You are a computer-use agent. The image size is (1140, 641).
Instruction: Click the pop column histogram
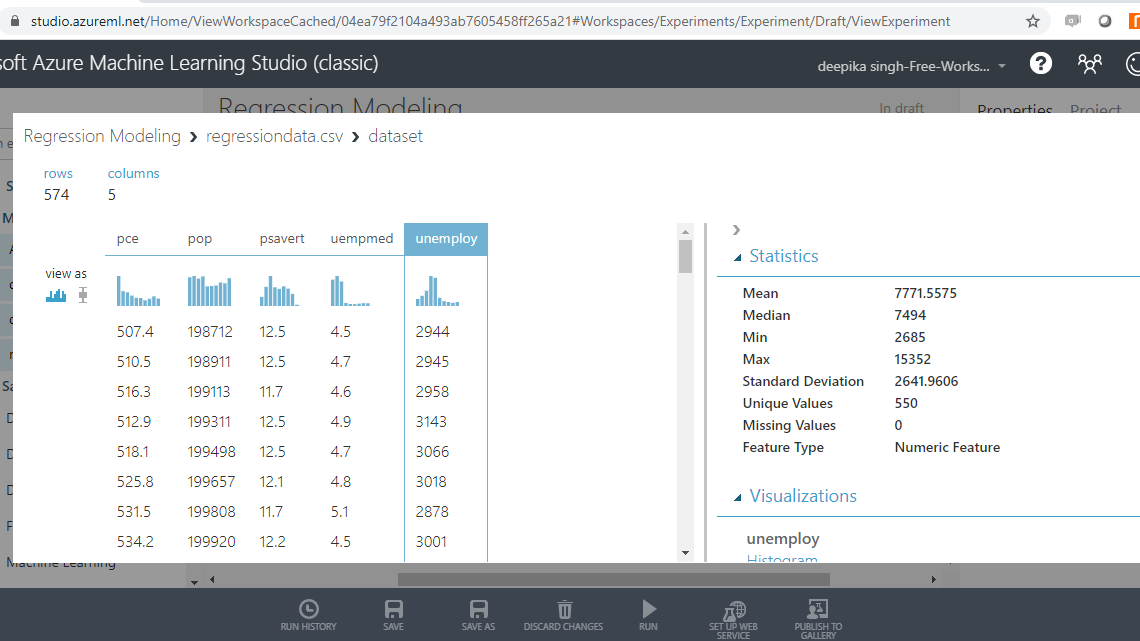coord(209,291)
